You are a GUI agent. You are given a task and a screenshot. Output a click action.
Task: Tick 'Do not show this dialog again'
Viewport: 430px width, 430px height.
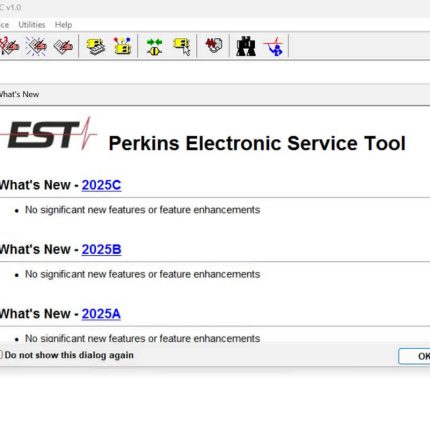1,355
